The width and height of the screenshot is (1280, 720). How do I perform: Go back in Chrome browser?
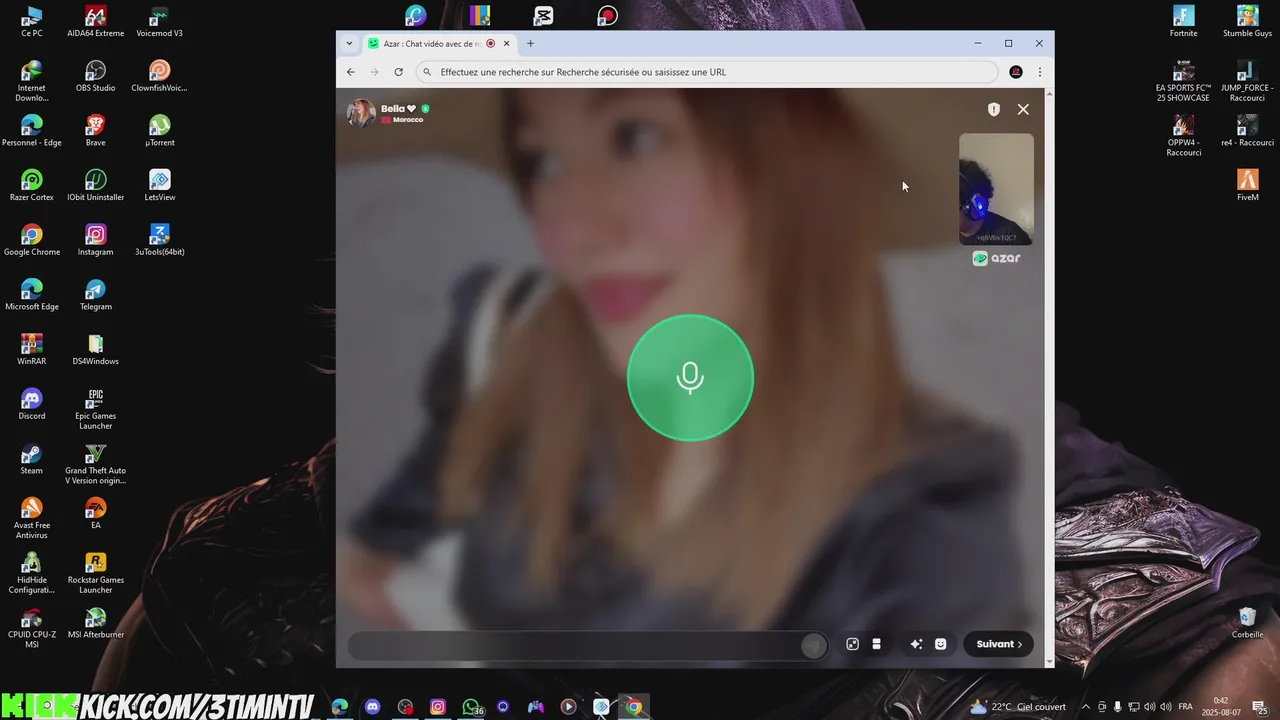click(x=351, y=72)
